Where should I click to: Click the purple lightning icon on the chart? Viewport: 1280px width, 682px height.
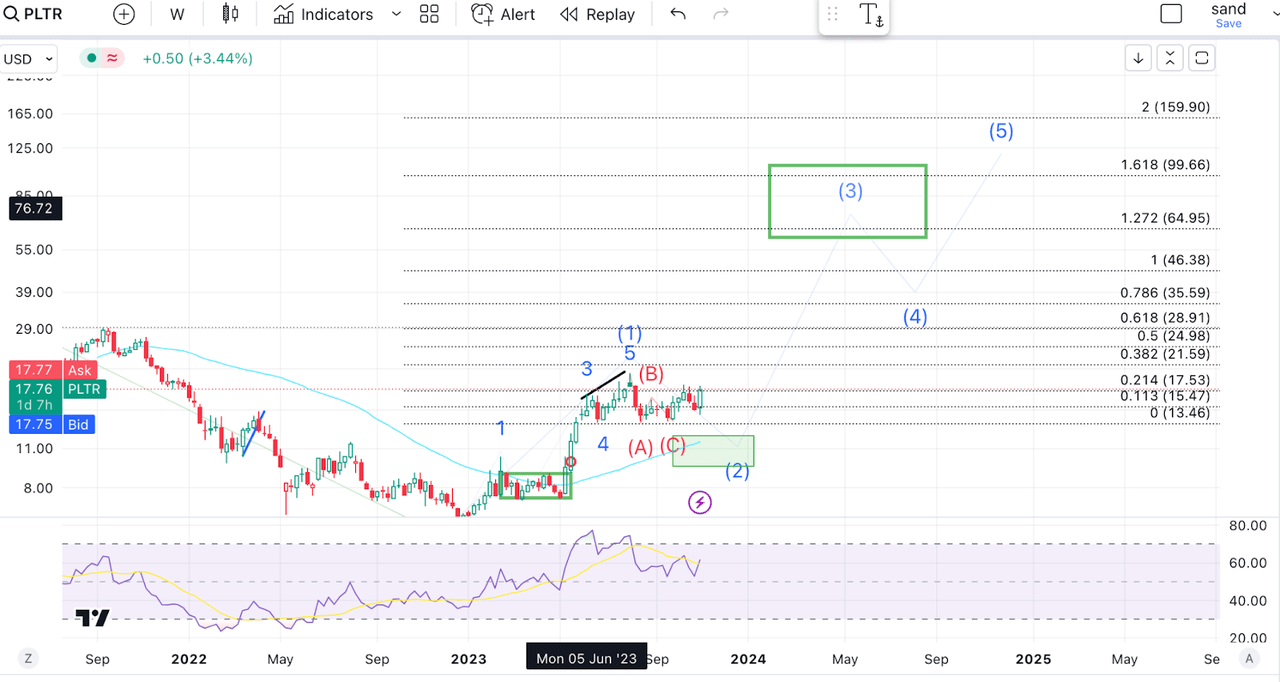(699, 502)
